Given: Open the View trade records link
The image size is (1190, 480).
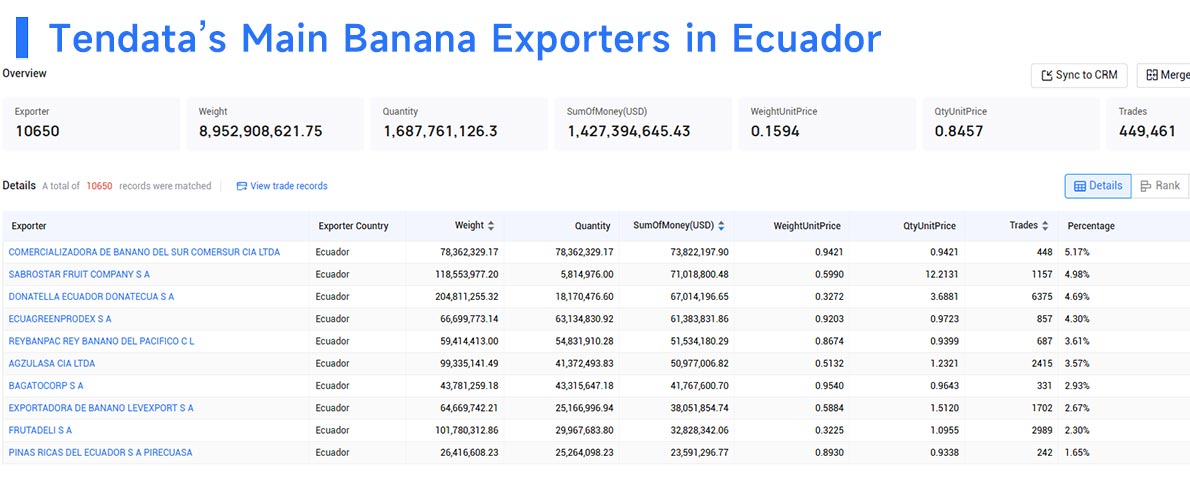Looking at the screenshot, I should click(x=282, y=186).
